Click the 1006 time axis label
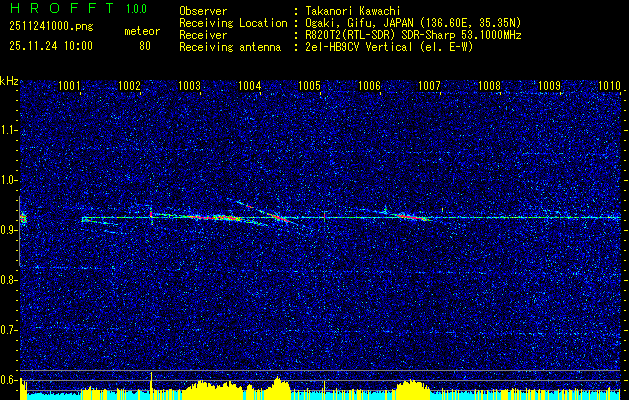 (369, 85)
